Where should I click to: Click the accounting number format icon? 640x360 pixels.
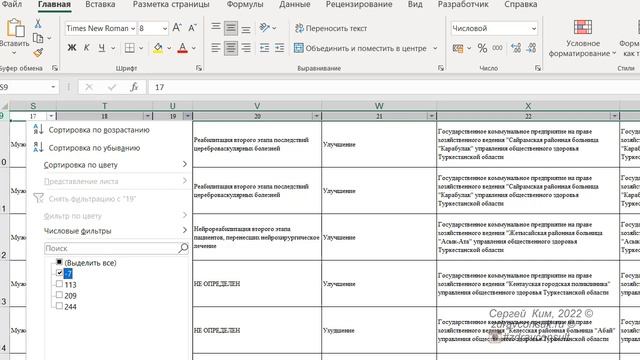pyautogui.click(x=458, y=48)
